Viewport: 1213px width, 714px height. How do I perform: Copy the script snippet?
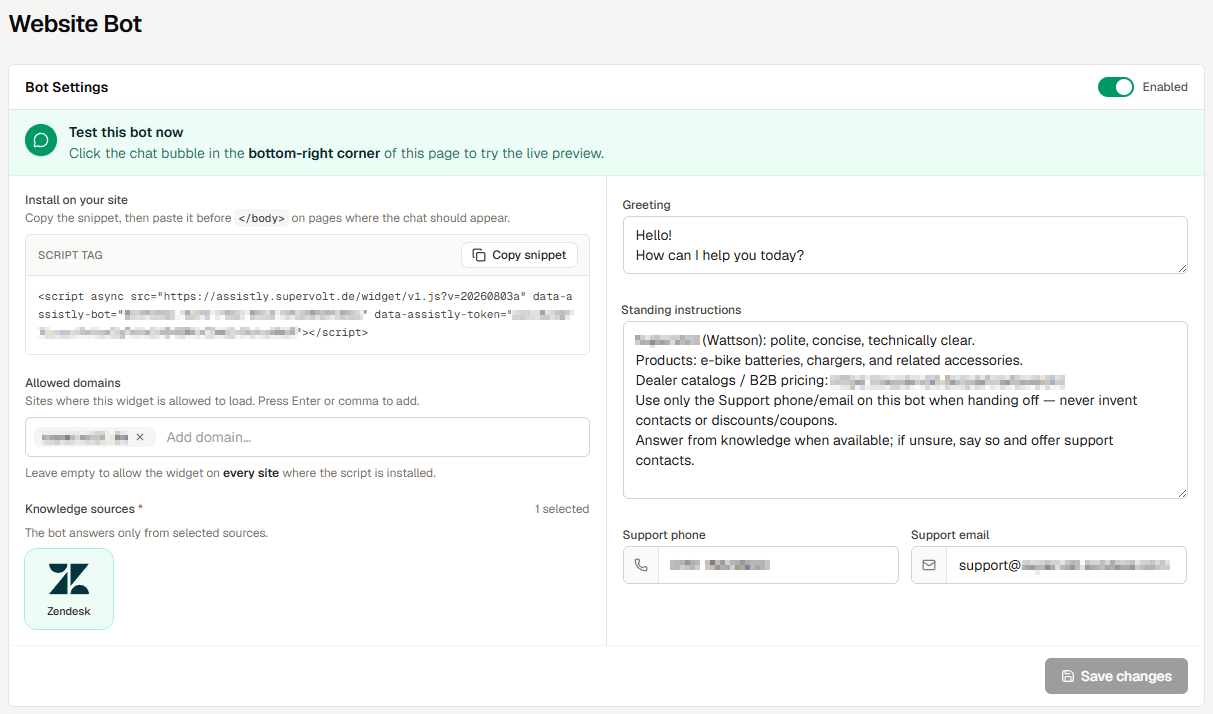point(519,255)
